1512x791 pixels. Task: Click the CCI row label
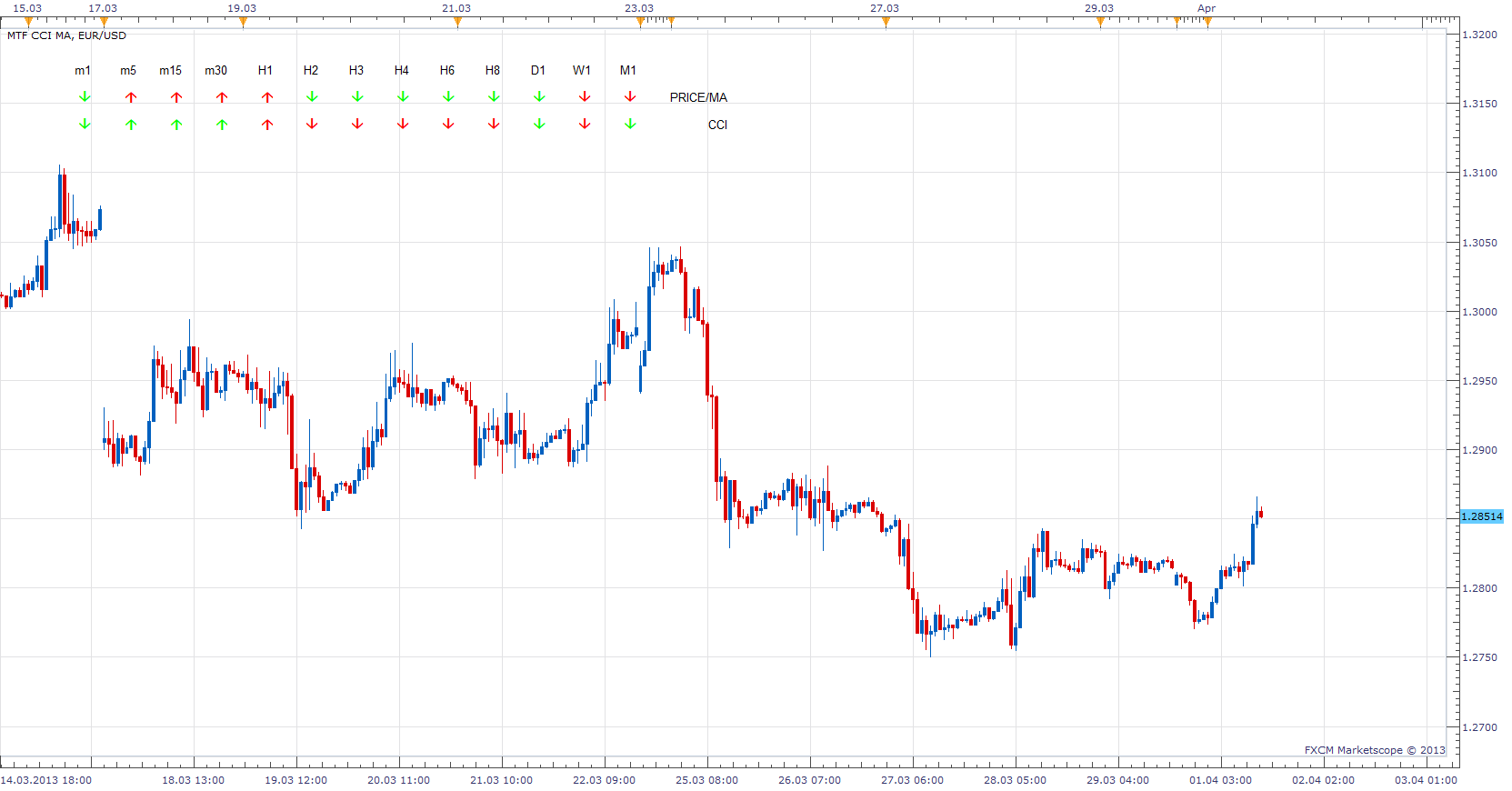[x=717, y=125]
